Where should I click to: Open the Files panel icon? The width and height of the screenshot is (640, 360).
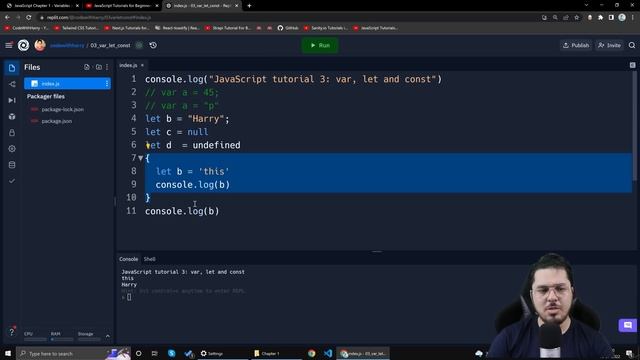(x=12, y=68)
